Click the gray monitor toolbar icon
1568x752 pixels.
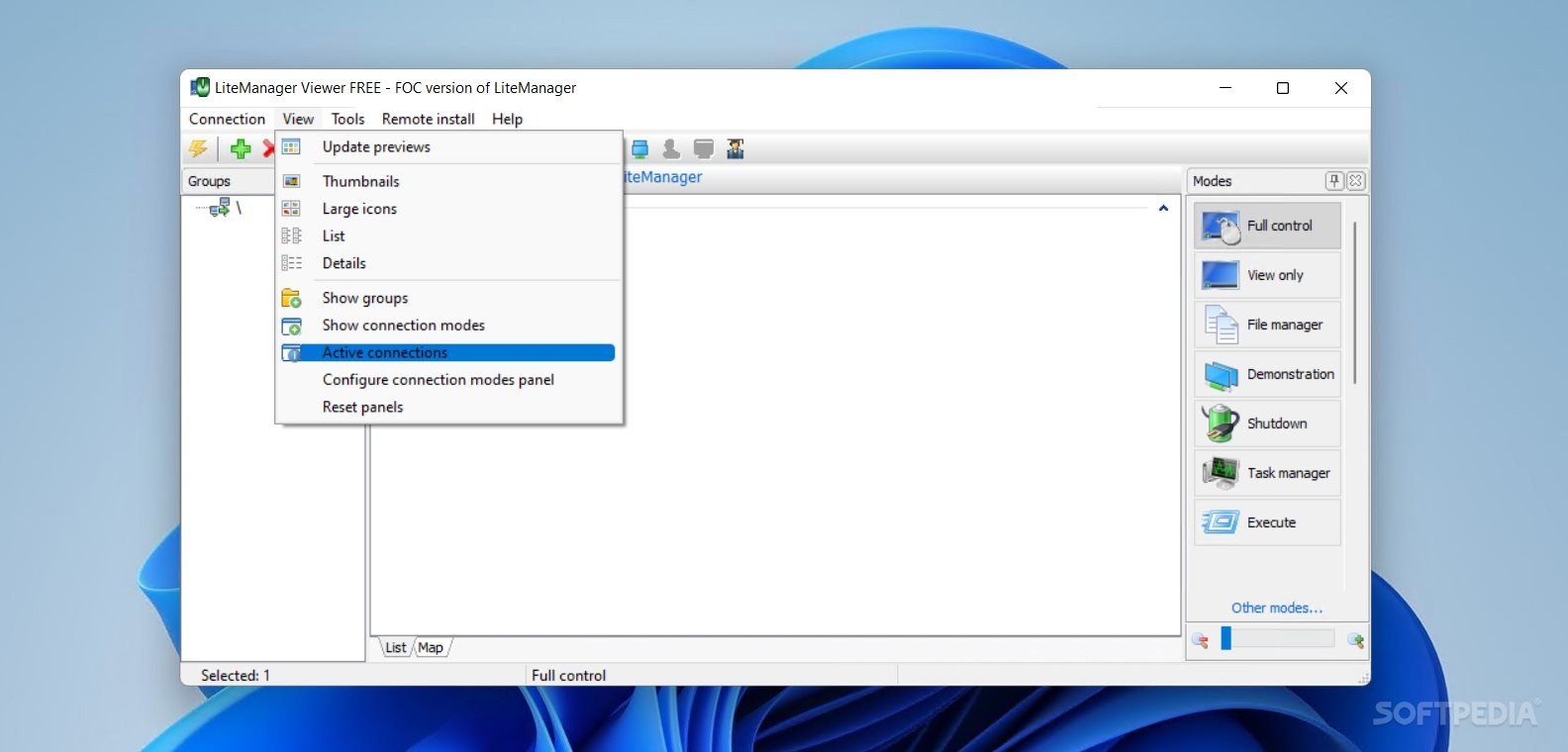pyautogui.click(x=704, y=149)
